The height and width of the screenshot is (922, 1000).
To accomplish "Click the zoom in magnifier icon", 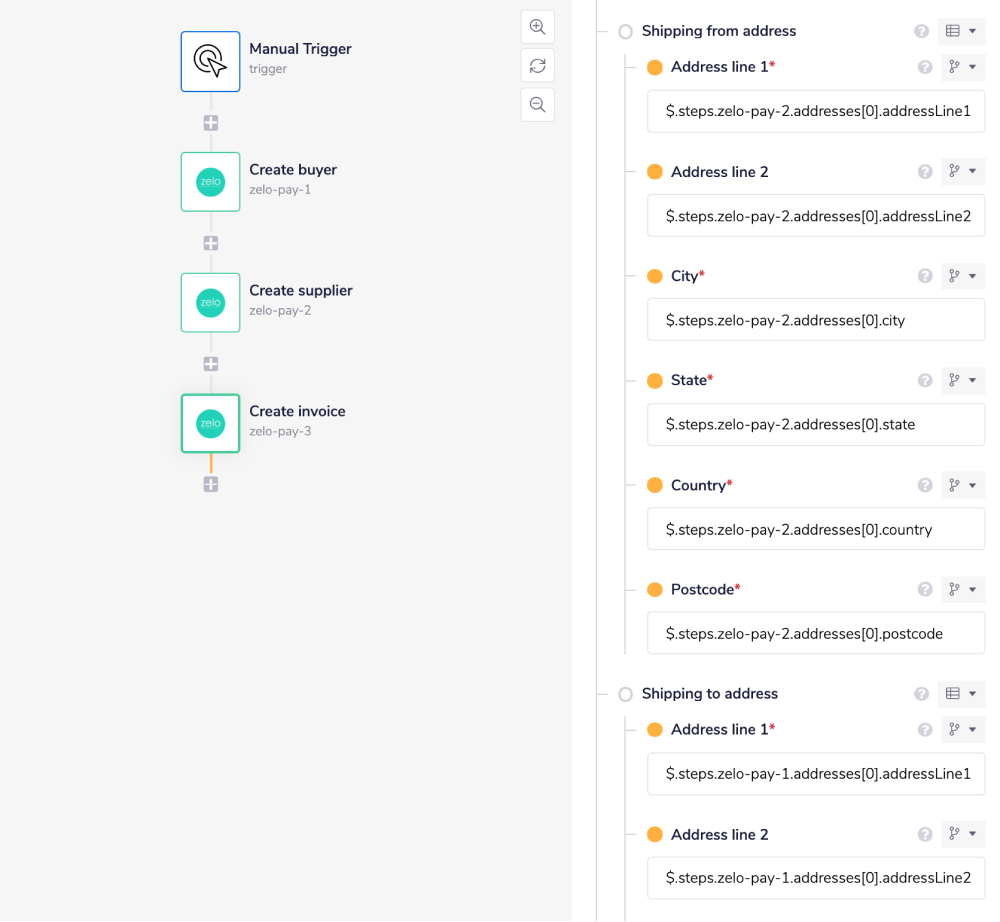I will [x=537, y=27].
